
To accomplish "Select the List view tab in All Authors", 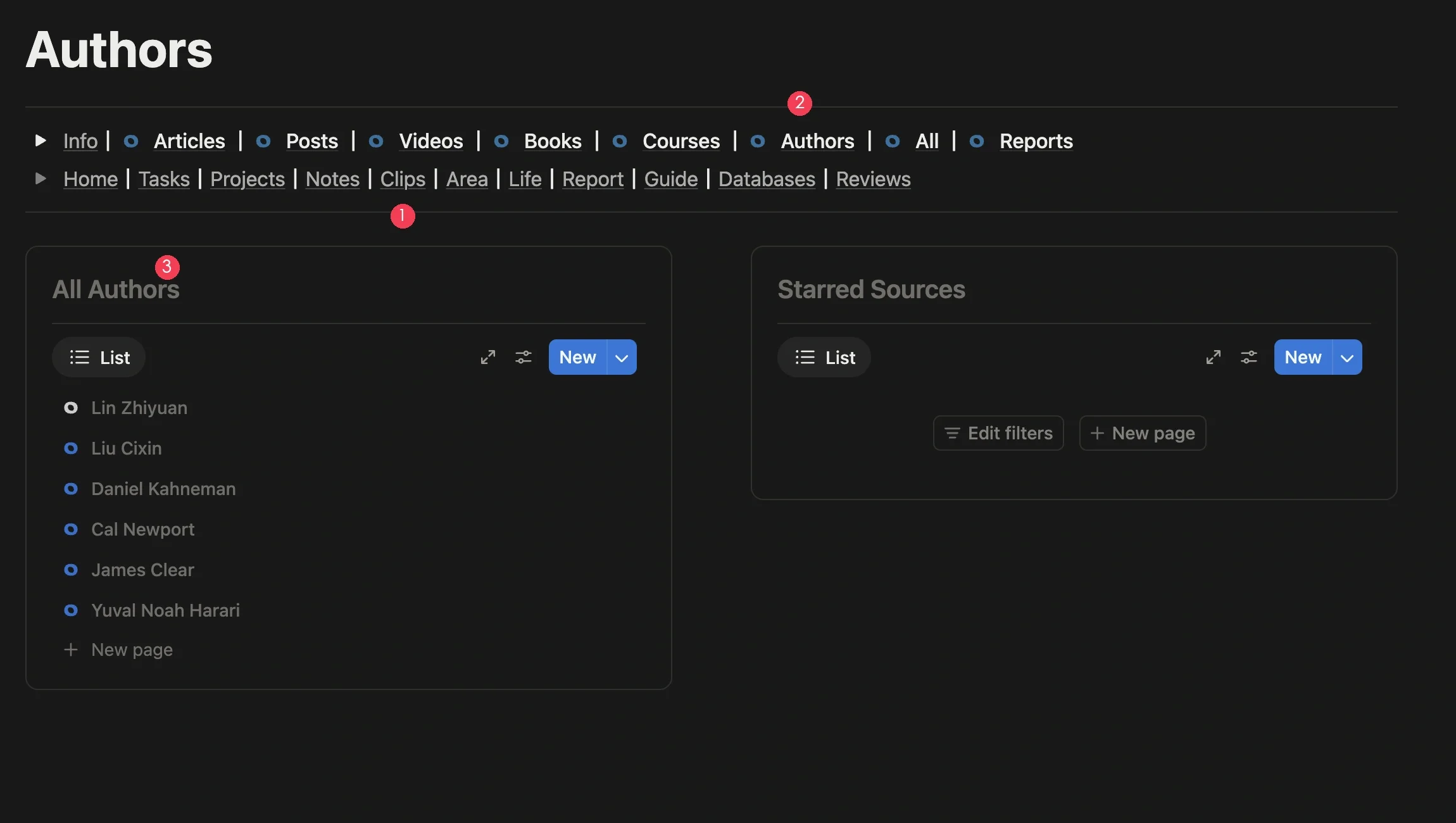I will [99, 357].
